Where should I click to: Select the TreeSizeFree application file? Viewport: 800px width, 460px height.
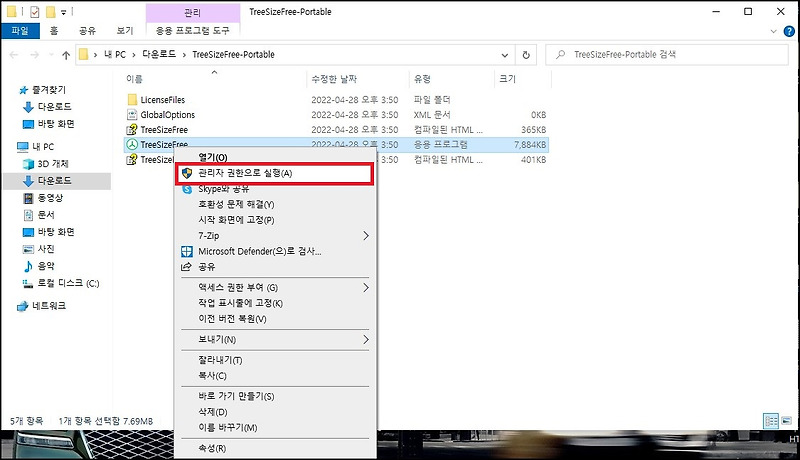tap(337, 145)
